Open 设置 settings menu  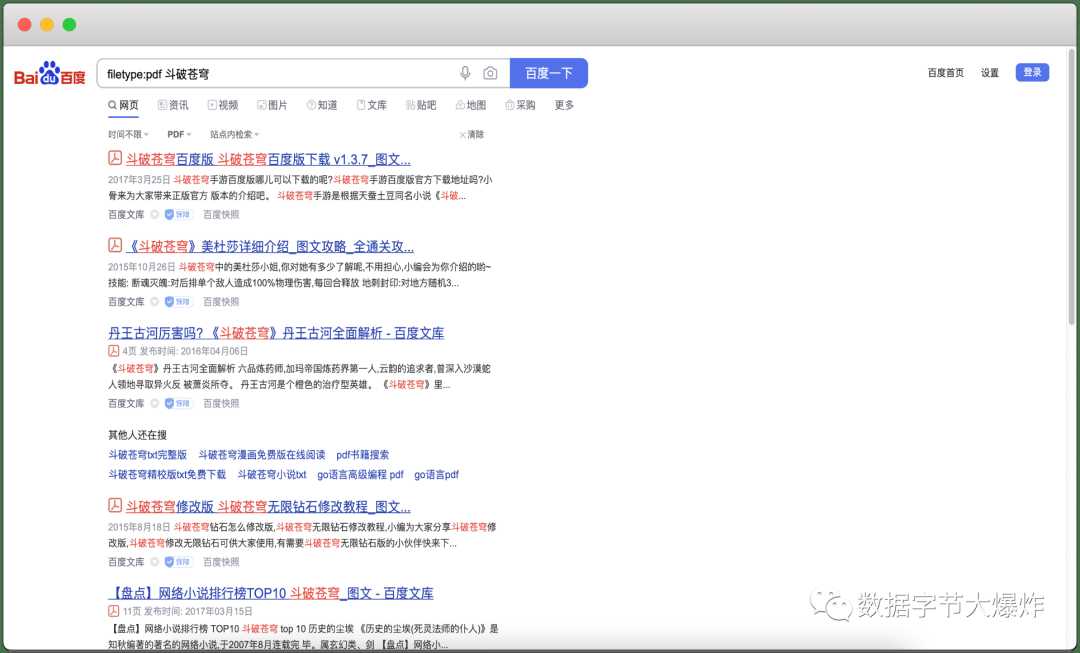click(x=990, y=72)
